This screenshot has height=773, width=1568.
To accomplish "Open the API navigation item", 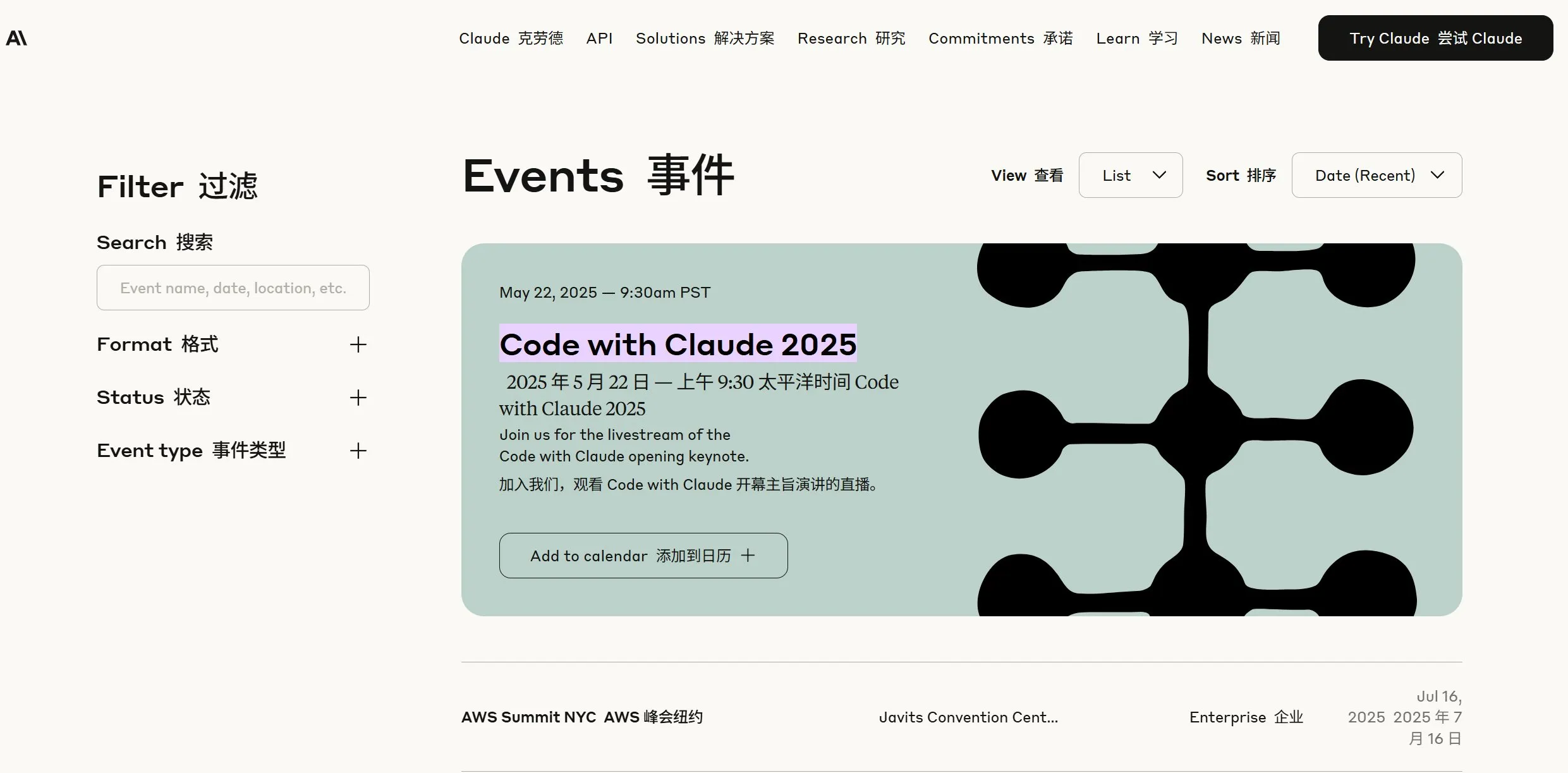I will (599, 39).
